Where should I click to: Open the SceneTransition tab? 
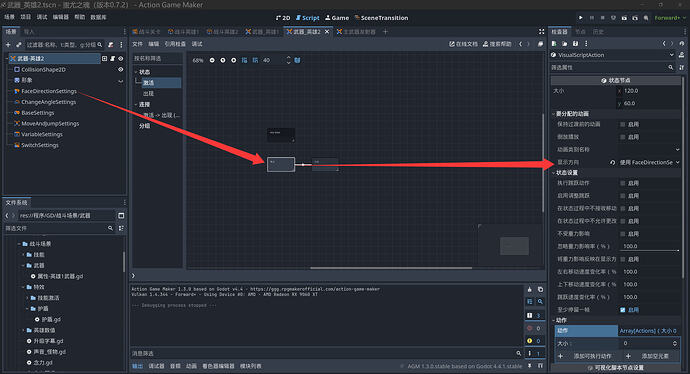point(381,18)
